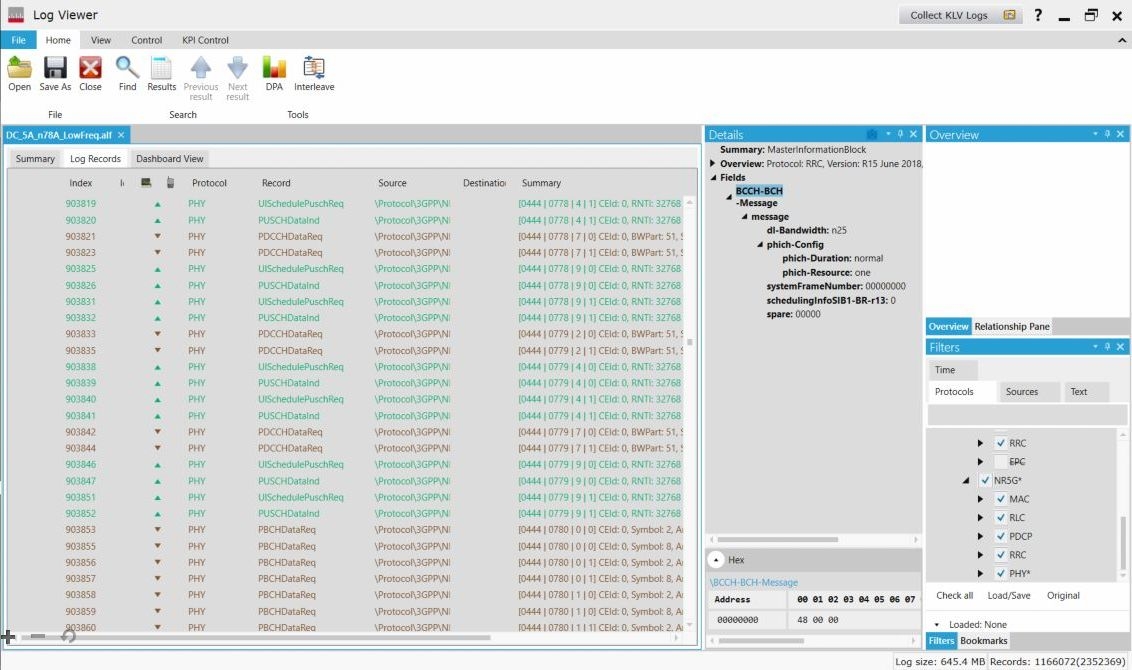Collapse the NR5G* protocol tree node
Image resolution: width=1132 pixels, height=670 pixels.
[966, 481]
